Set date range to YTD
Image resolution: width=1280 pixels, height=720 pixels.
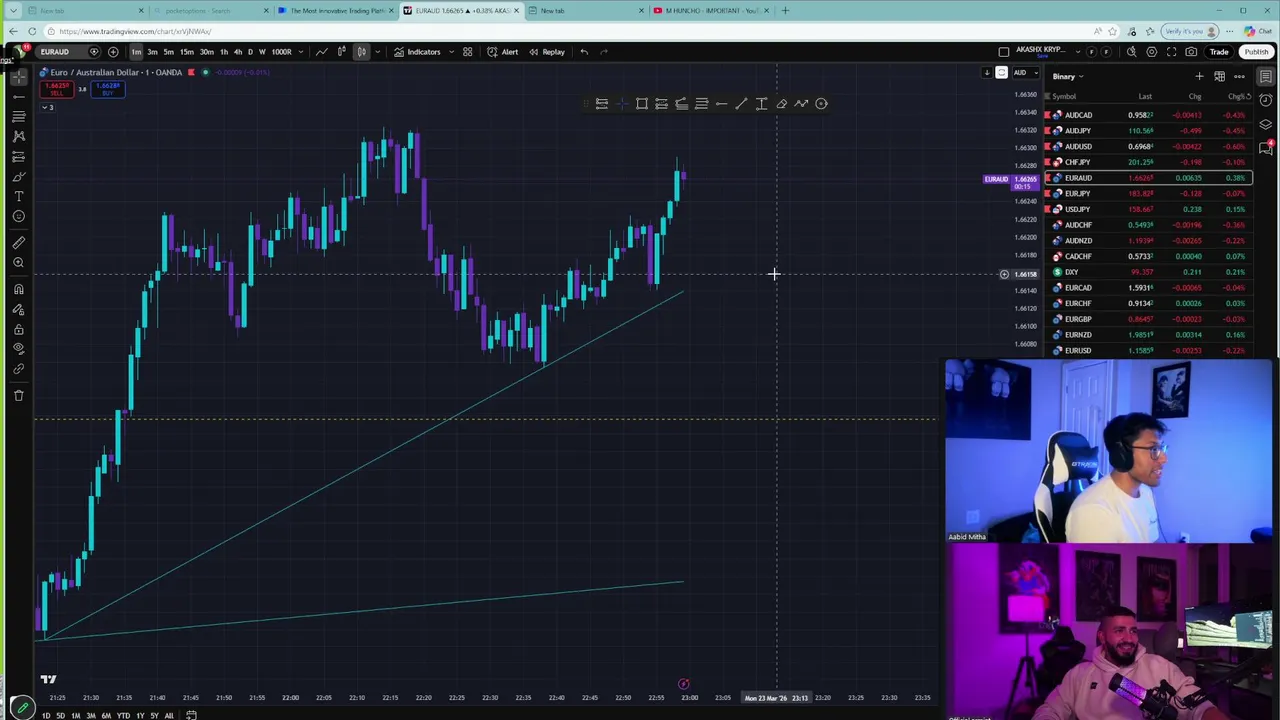pyautogui.click(x=123, y=715)
